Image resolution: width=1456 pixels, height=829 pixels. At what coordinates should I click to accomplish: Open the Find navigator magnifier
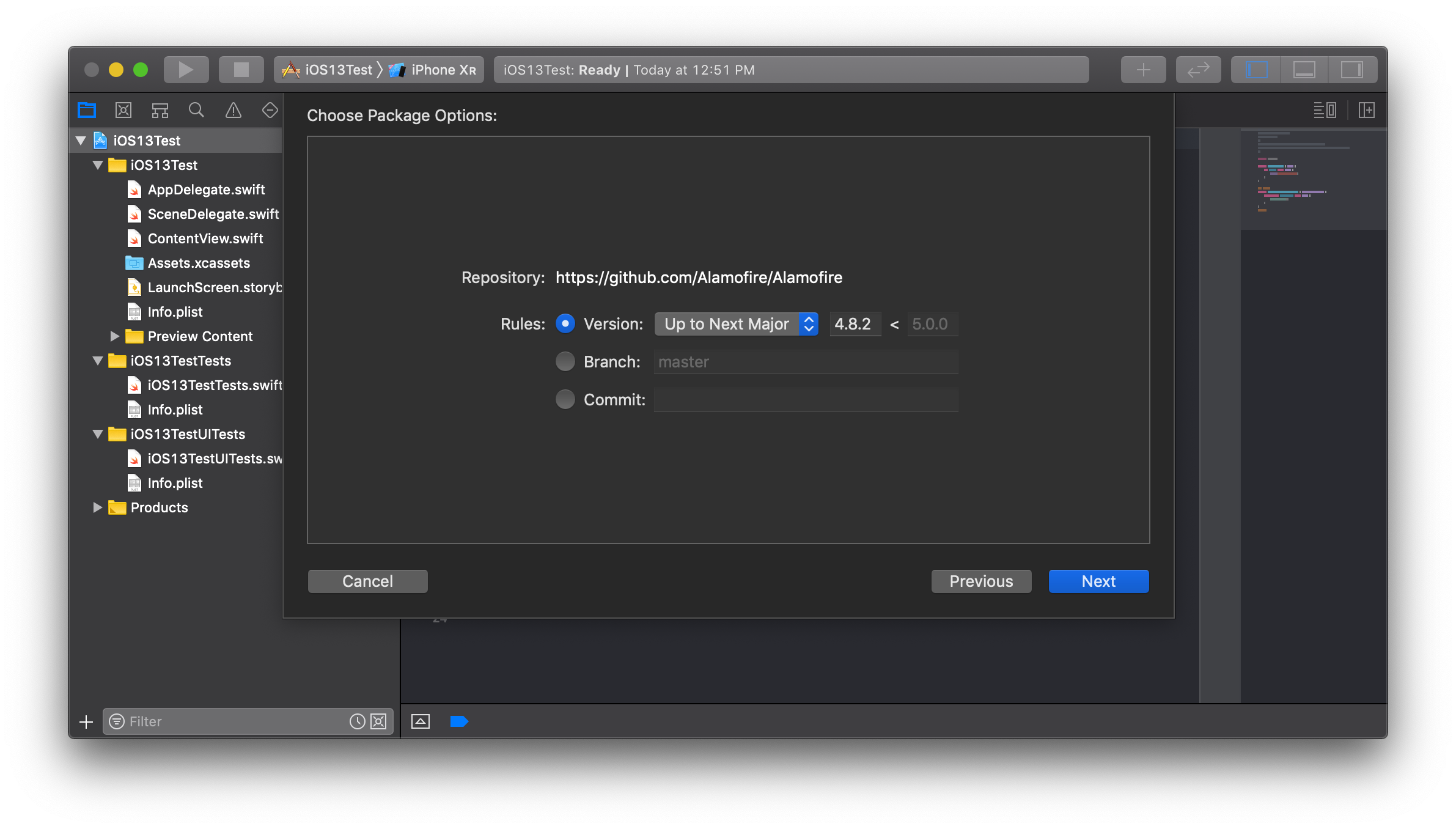coord(196,110)
